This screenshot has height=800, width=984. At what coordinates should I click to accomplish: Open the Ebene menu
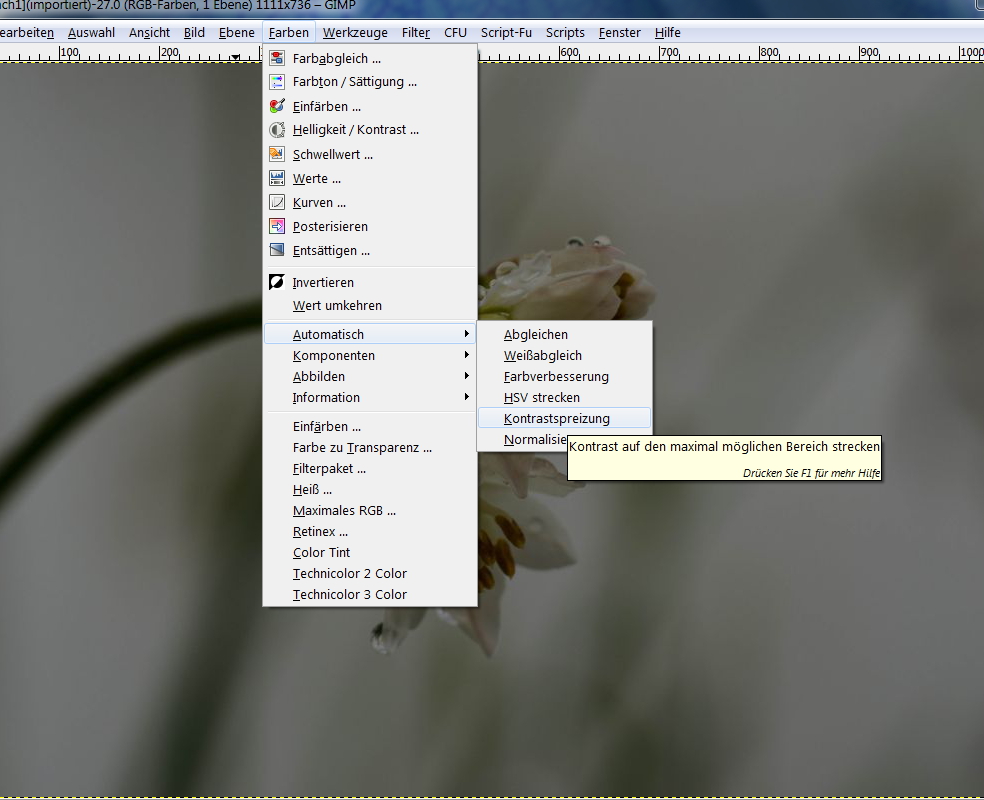[x=237, y=33]
